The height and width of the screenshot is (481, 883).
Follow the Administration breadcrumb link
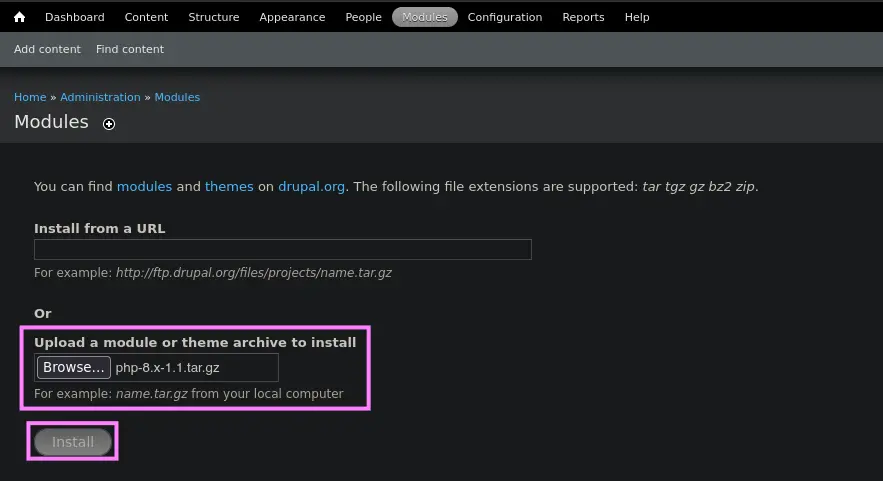point(100,97)
